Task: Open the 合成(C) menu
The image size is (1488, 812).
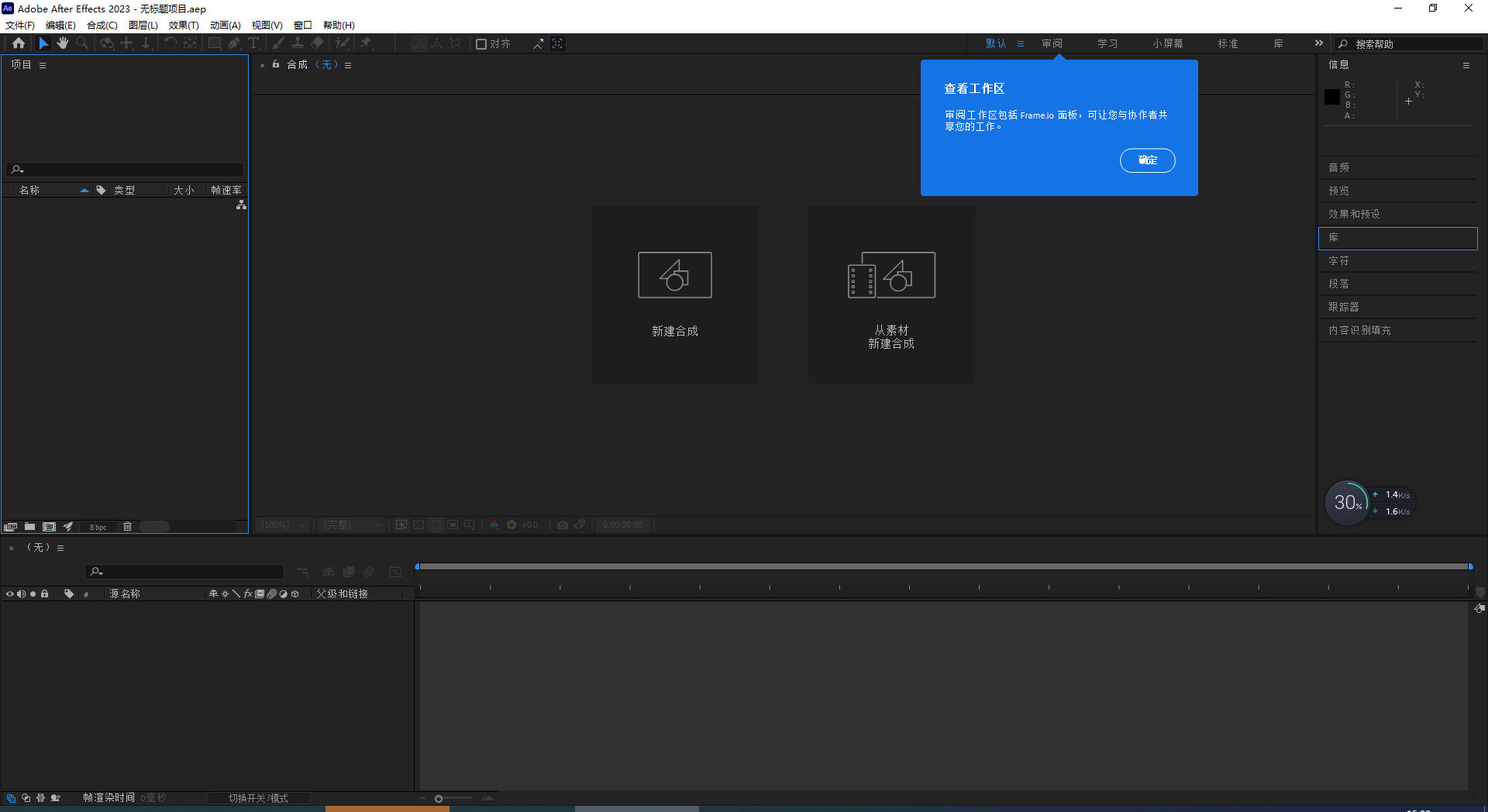Action: (102, 26)
